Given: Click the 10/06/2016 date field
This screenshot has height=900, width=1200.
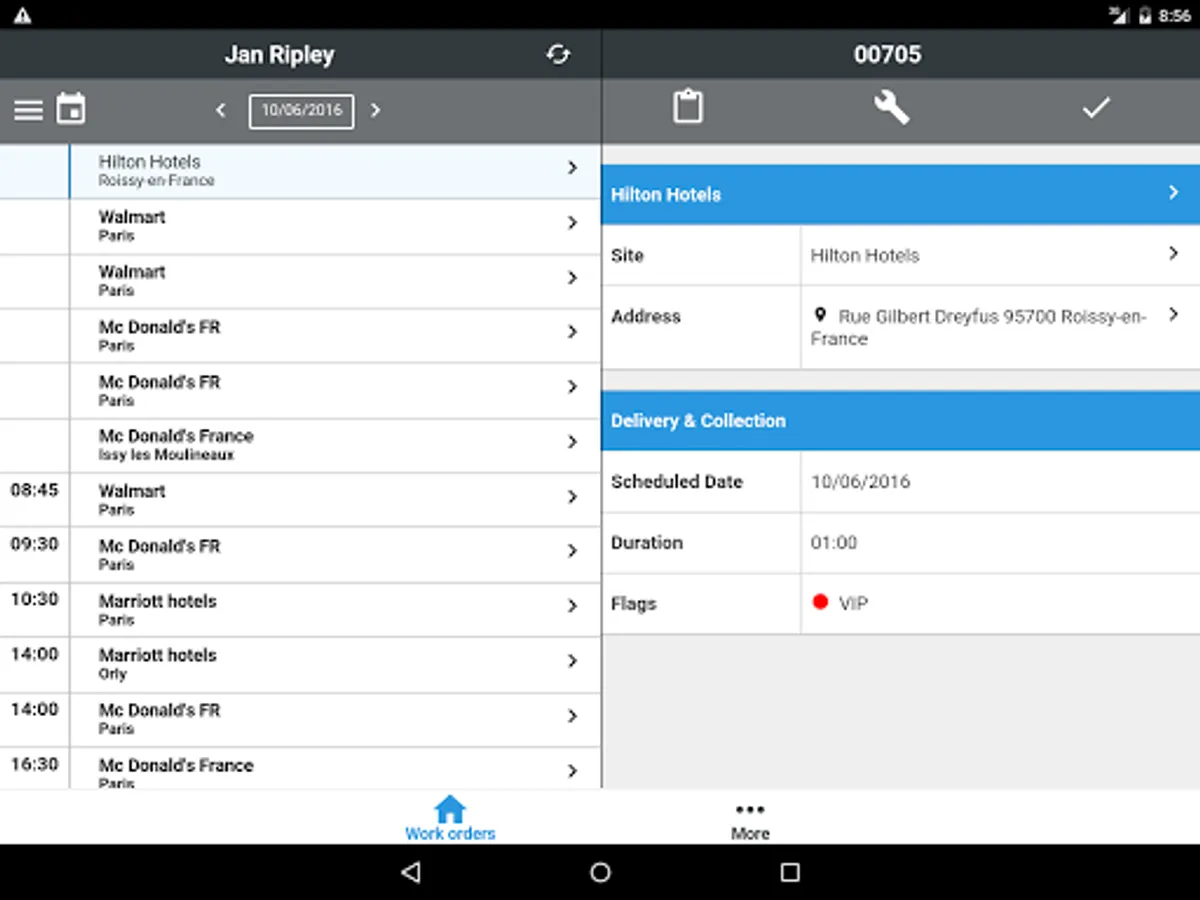Looking at the screenshot, I should tap(301, 110).
